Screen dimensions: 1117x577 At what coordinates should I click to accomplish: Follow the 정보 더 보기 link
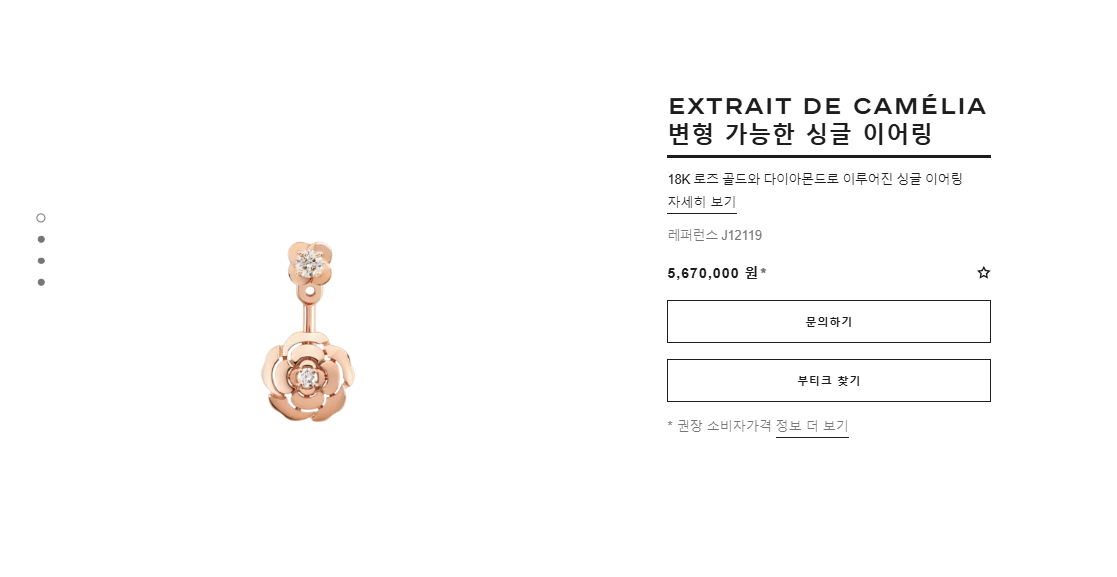tap(812, 426)
